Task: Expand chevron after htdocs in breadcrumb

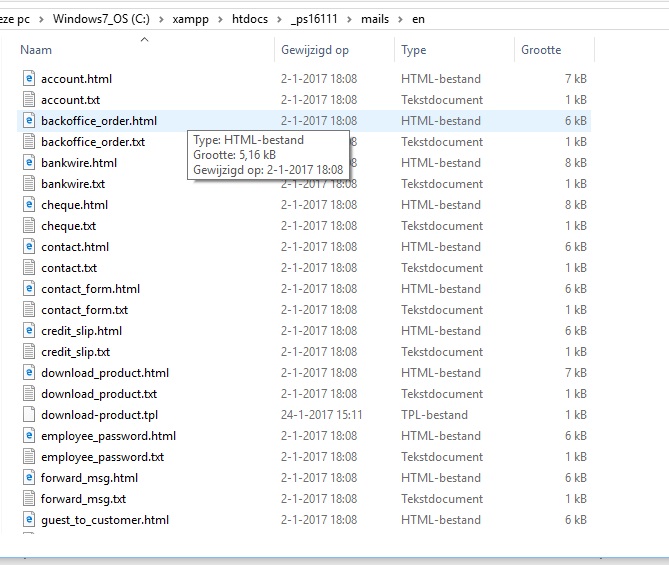Action: pos(279,20)
